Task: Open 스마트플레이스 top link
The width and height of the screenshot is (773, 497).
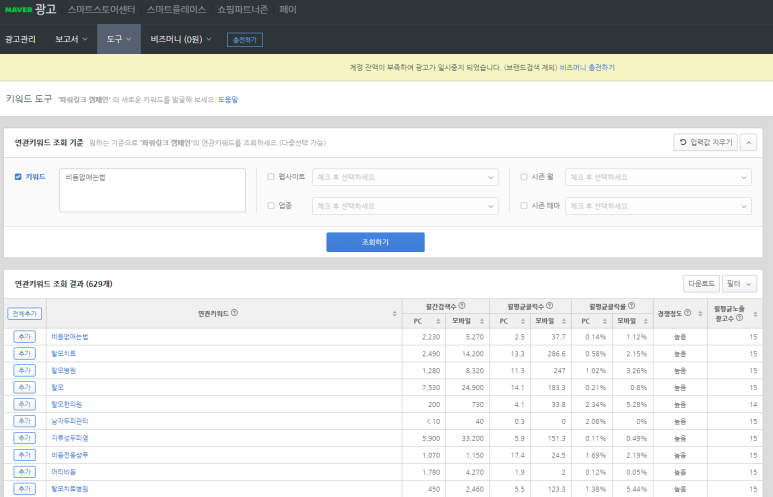Action: [176, 9]
